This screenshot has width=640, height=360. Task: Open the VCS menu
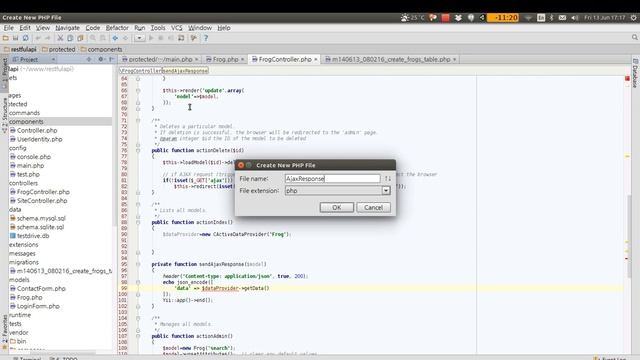(x=176, y=28)
